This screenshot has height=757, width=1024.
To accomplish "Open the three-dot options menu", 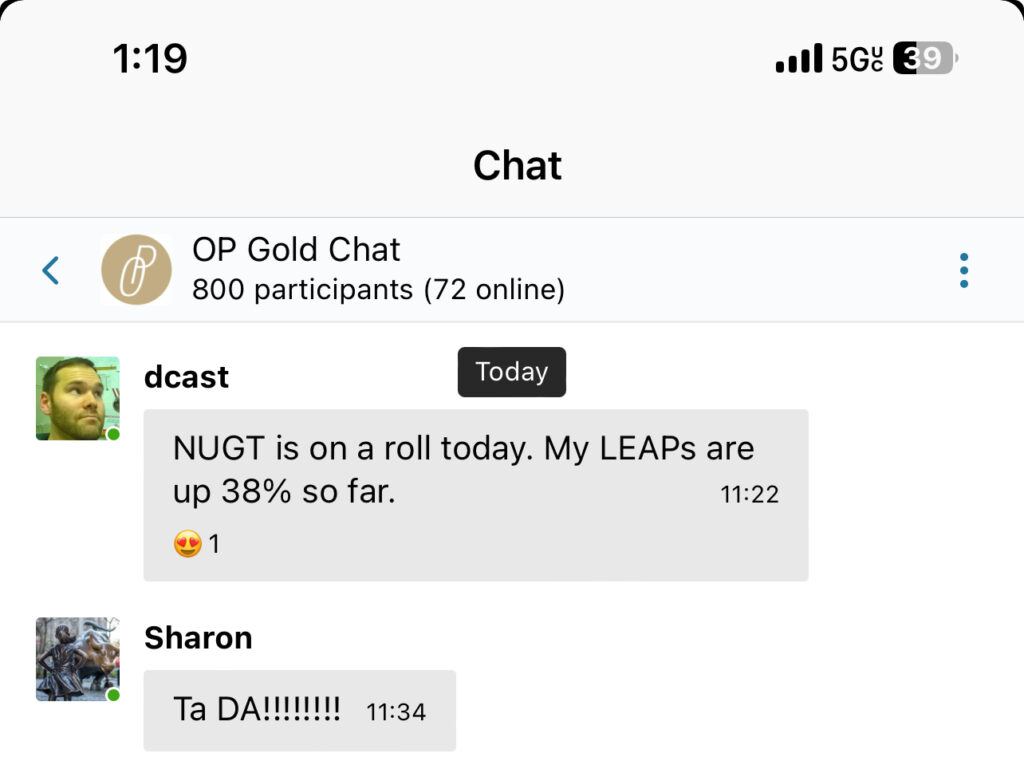I will point(963,270).
